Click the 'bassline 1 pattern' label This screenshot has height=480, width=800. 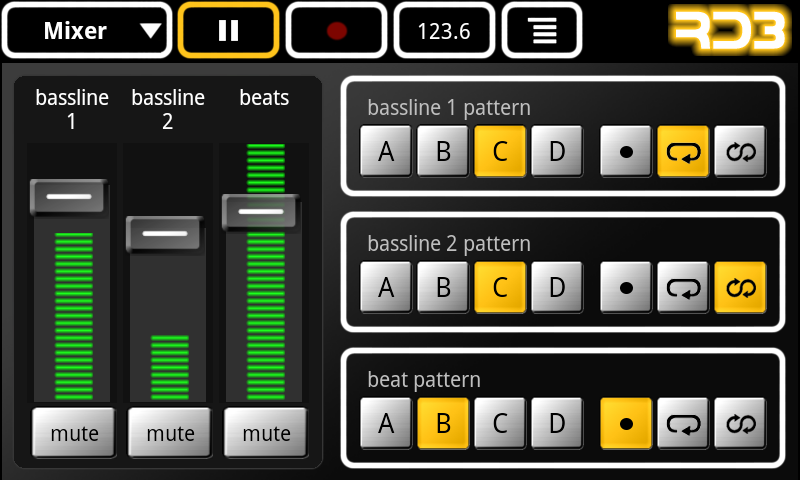click(x=449, y=108)
